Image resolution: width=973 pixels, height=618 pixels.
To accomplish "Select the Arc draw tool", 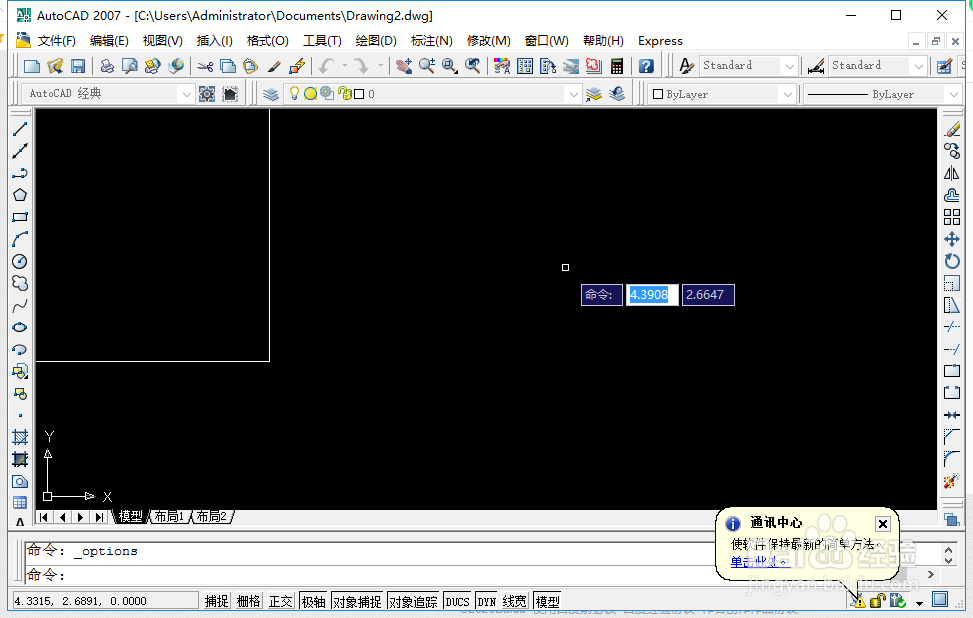I will 20,239.
